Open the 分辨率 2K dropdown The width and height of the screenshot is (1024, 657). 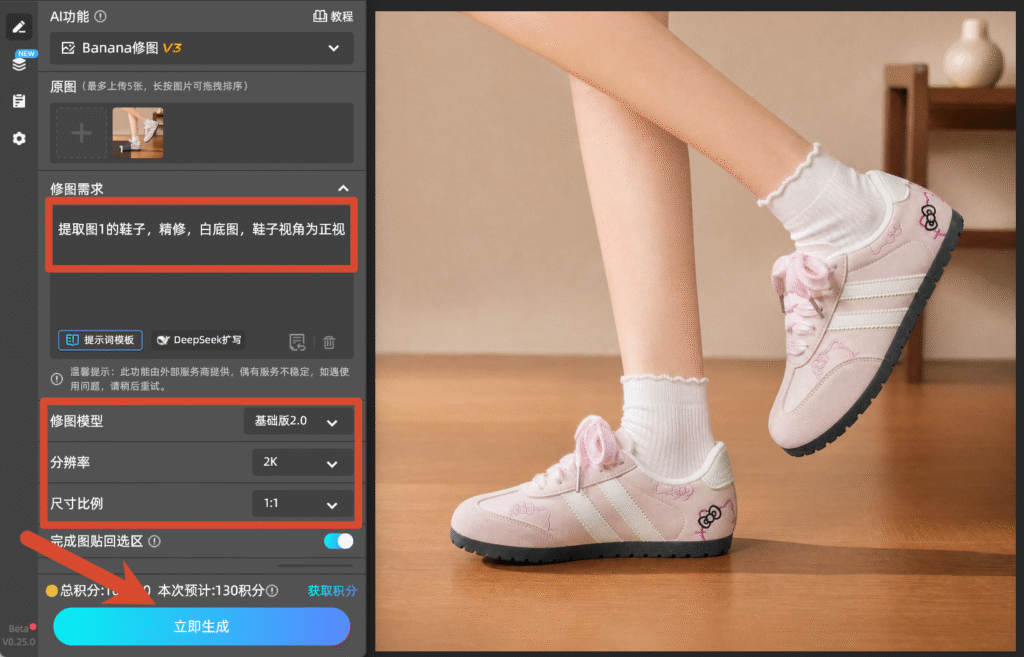click(302, 462)
